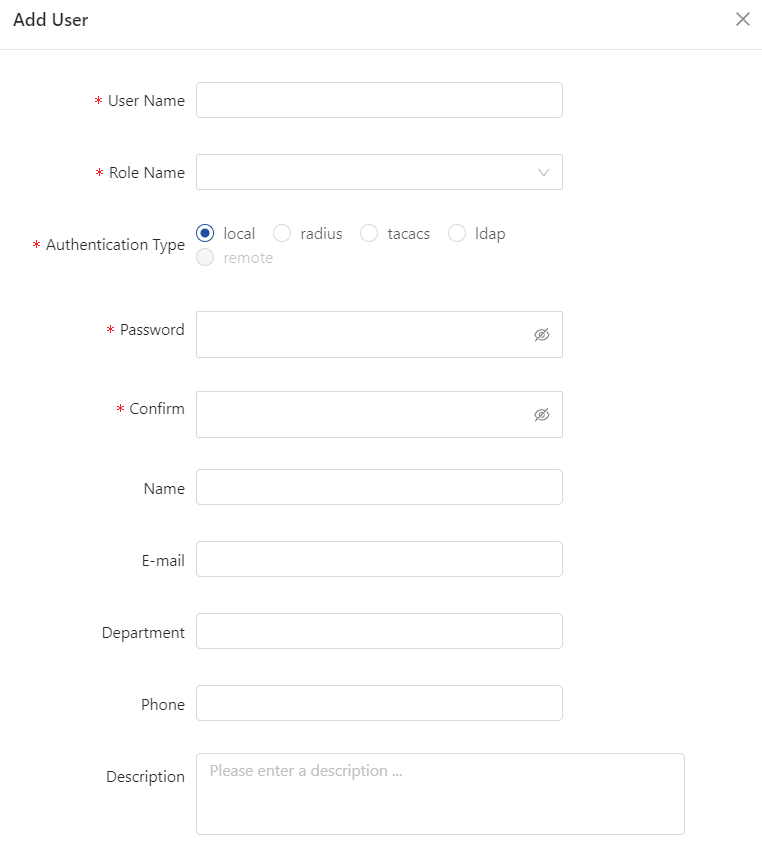Focus the User Name text field
The height and width of the screenshot is (849, 762).
tap(379, 100)
